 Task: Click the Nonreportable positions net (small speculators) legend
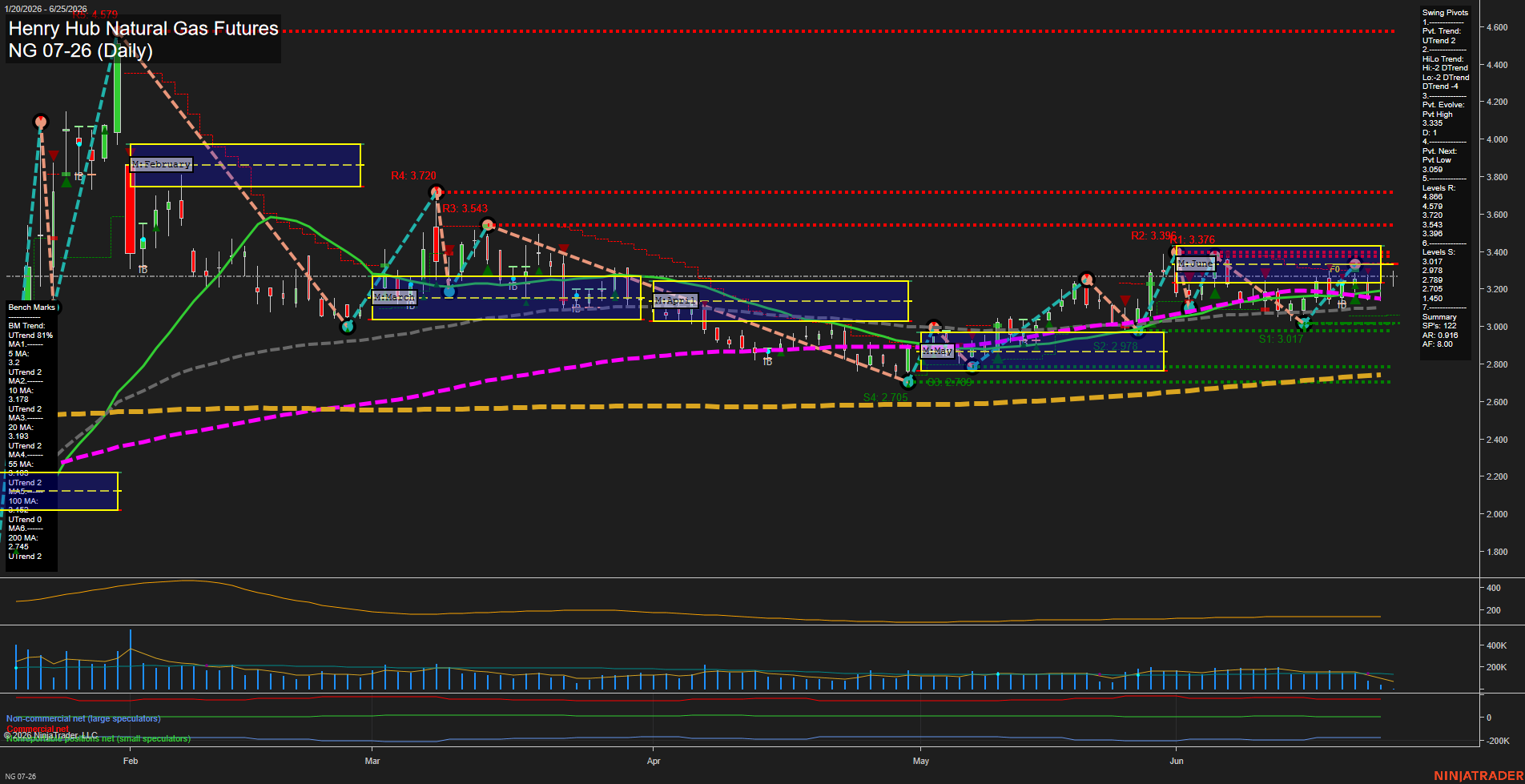tap(99, 738)
